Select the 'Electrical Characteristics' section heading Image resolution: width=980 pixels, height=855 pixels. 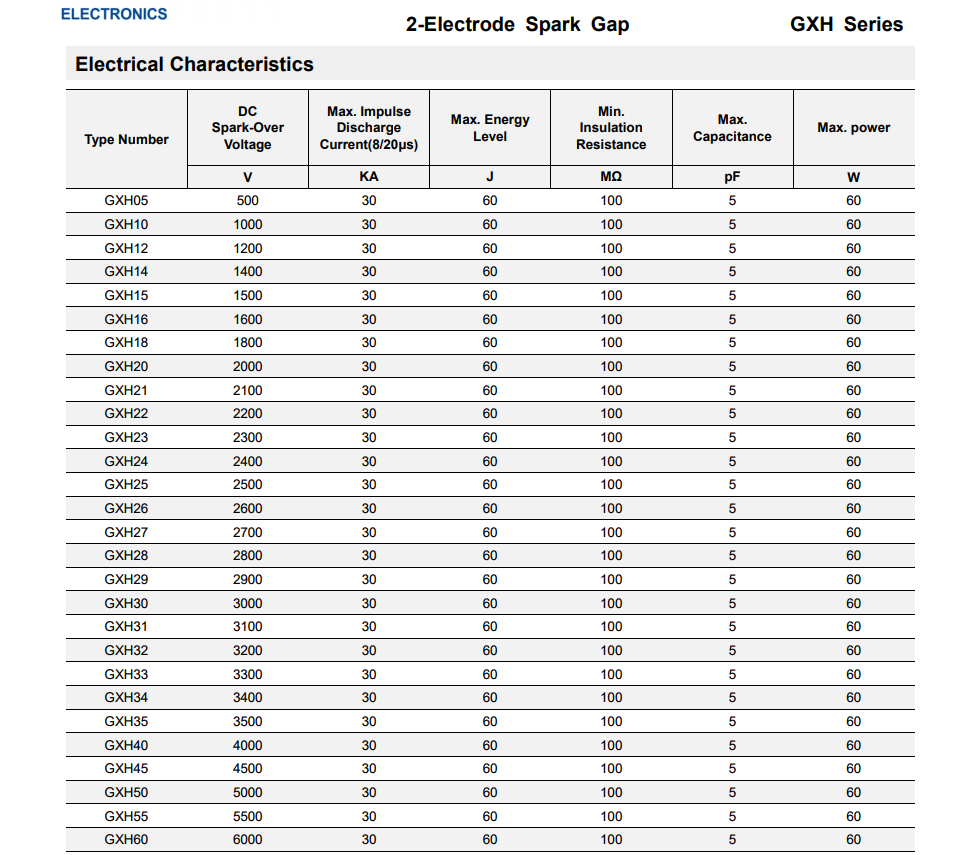[x=194, y=65]
